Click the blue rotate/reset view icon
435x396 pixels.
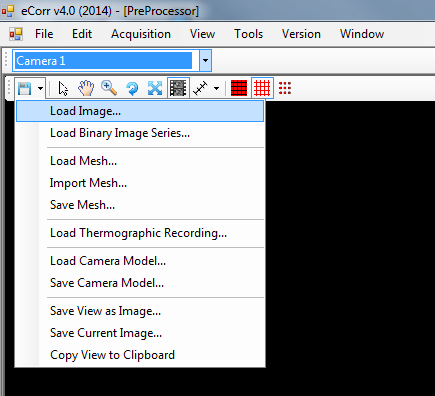click(132, 89)
